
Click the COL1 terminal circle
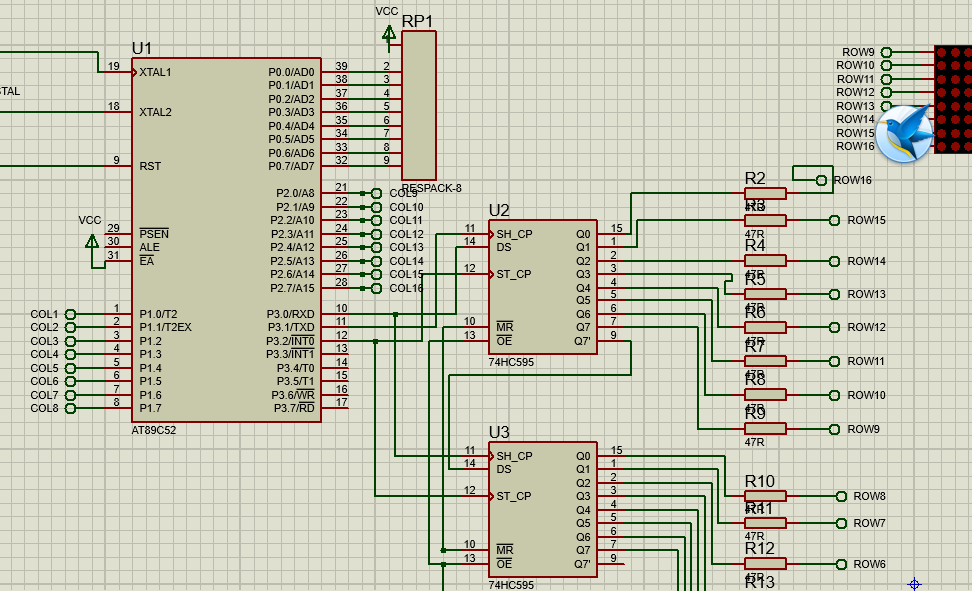[x=70, y=314]
